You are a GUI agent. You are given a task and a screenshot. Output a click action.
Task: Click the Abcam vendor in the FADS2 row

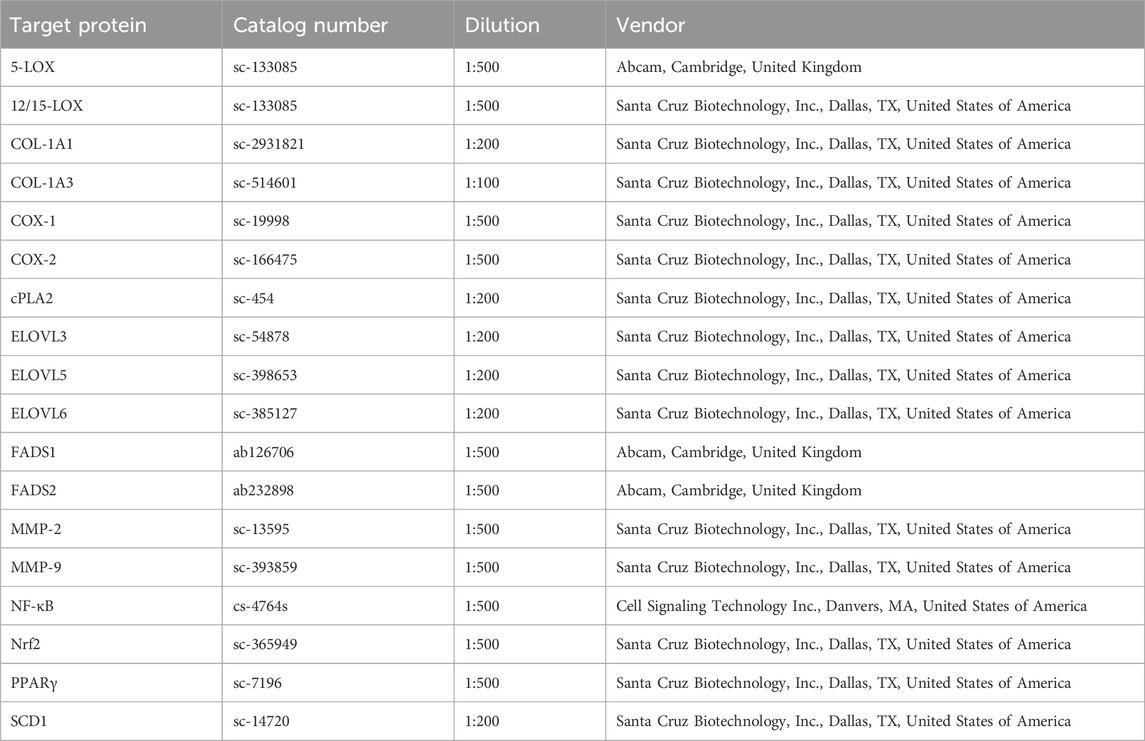coord(739,490)
